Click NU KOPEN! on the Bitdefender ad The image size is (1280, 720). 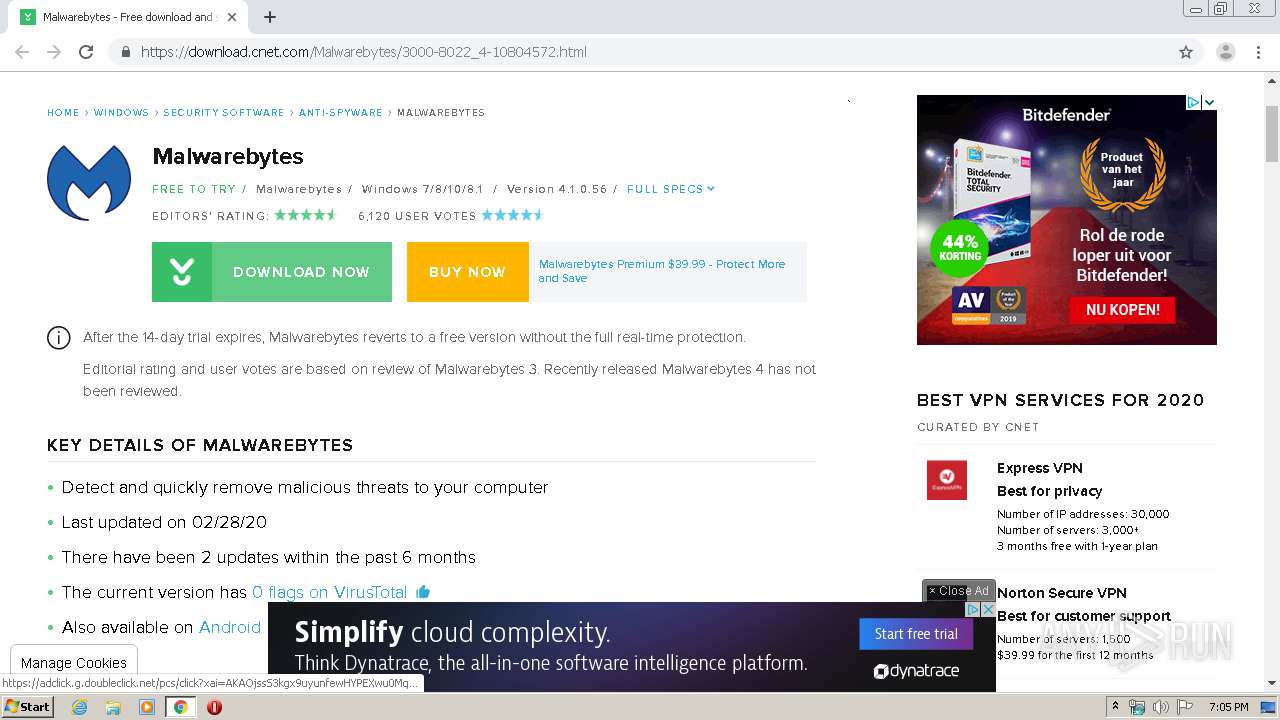[1123, 310]
